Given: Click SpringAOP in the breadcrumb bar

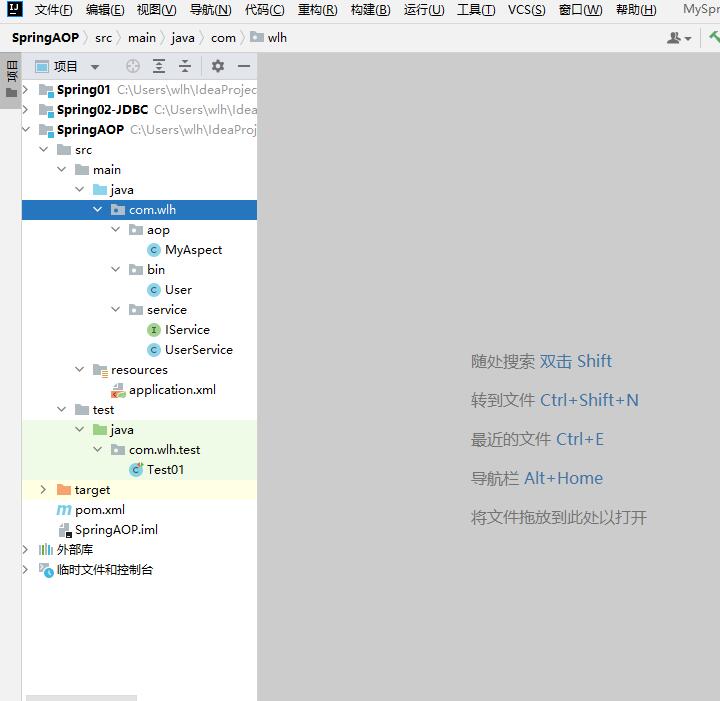Looking at the screenshot, I should pos(45,38).
